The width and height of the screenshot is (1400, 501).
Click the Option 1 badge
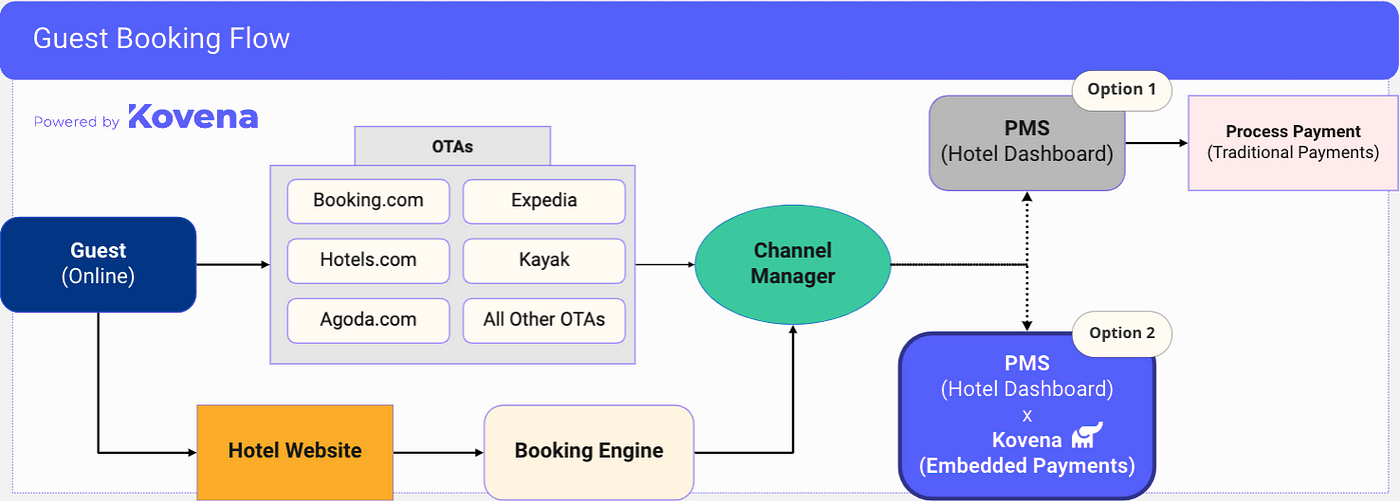tap(1122, 90)
